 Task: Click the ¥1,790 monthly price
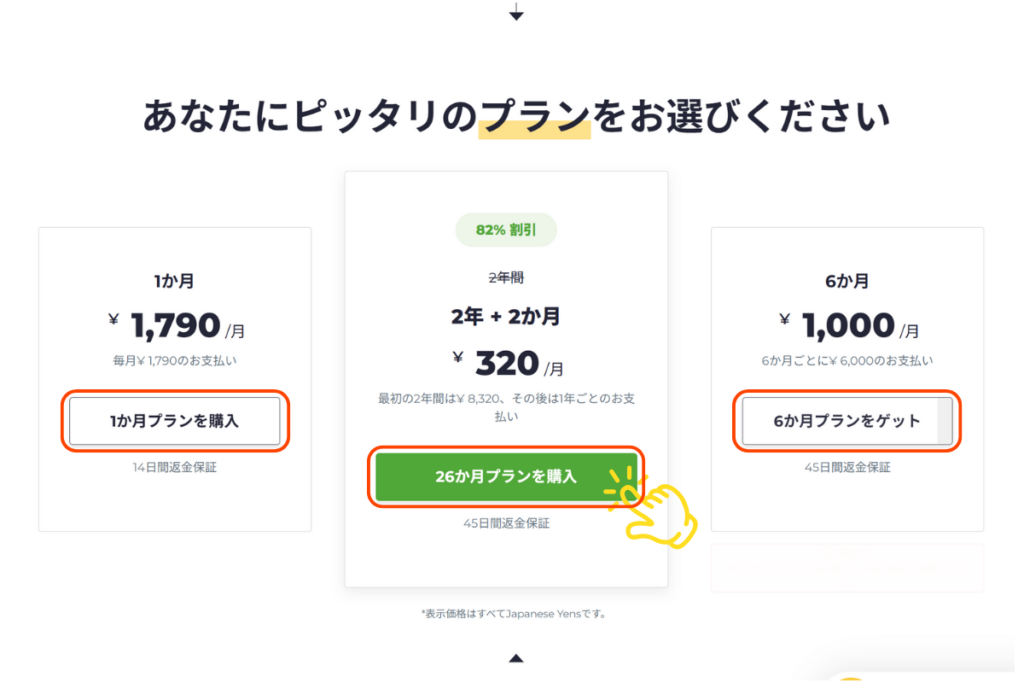[175, 325]
